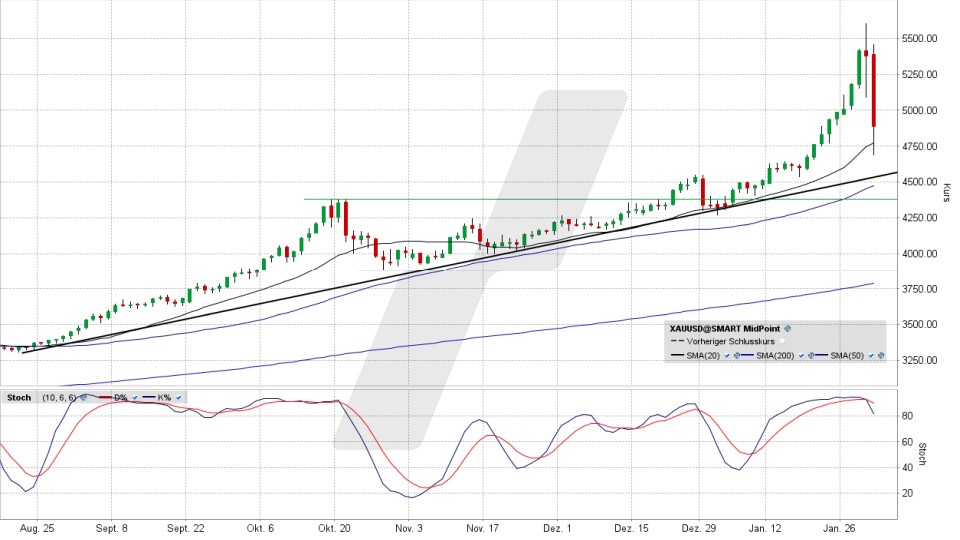Open the SMA(50) settings gear
Screen dimensions: 960x540
coord(881,355)
